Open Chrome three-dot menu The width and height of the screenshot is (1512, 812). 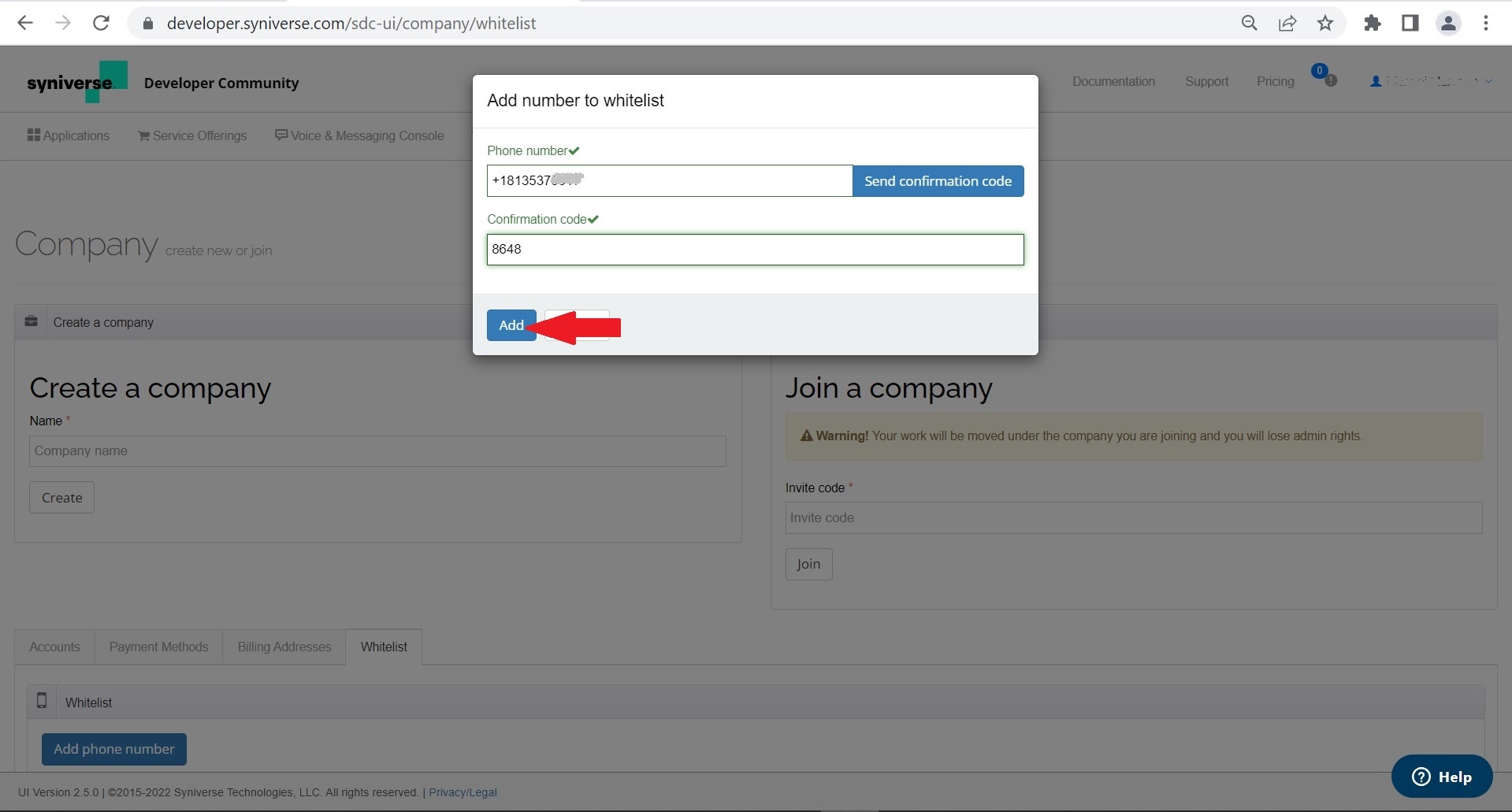coord(1486,23)
